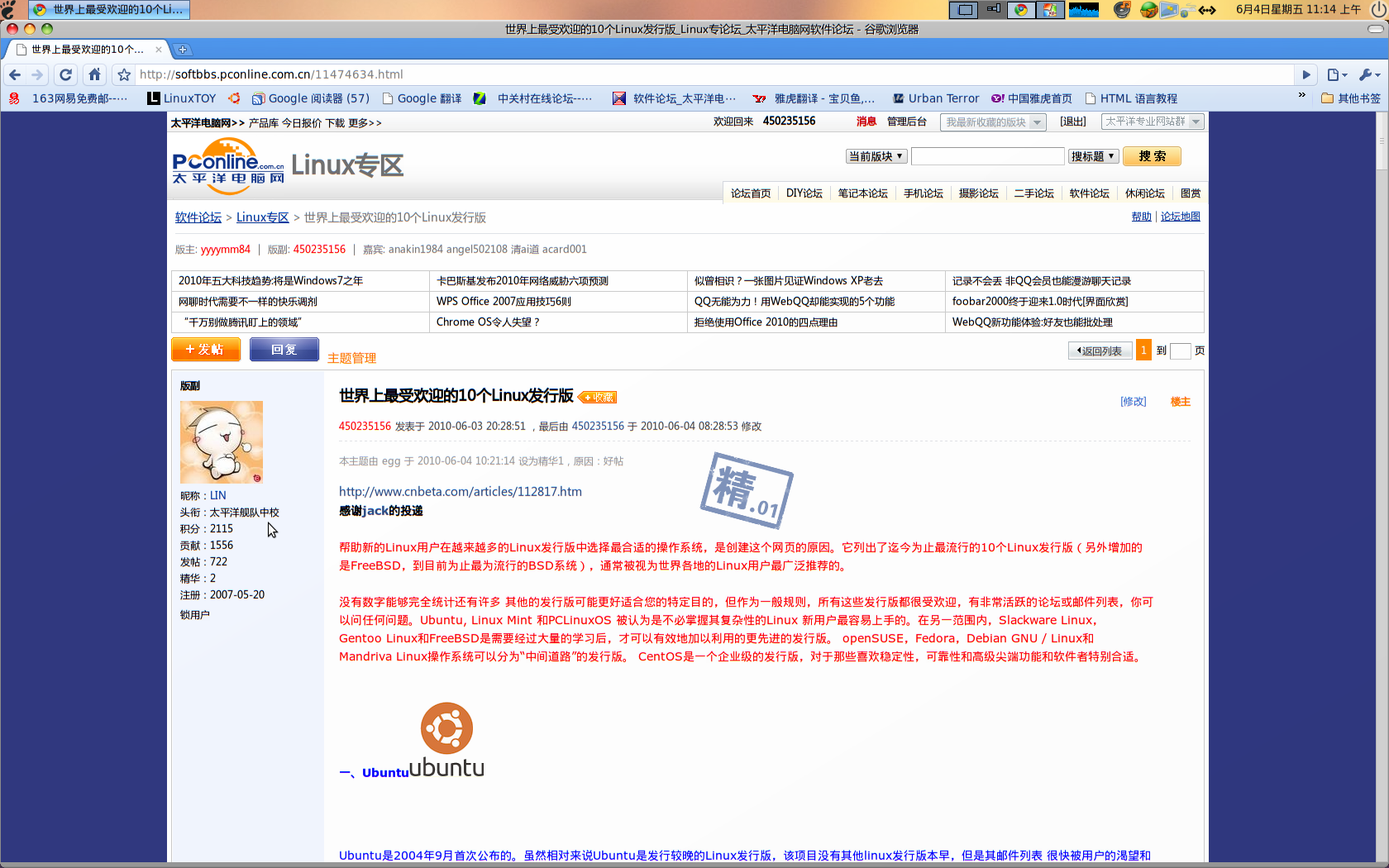Image resolution: width=1389 pixels, height=868 pixels.
Task: Open the DIY论坛 nav tab
Action: tap(804, 193)
